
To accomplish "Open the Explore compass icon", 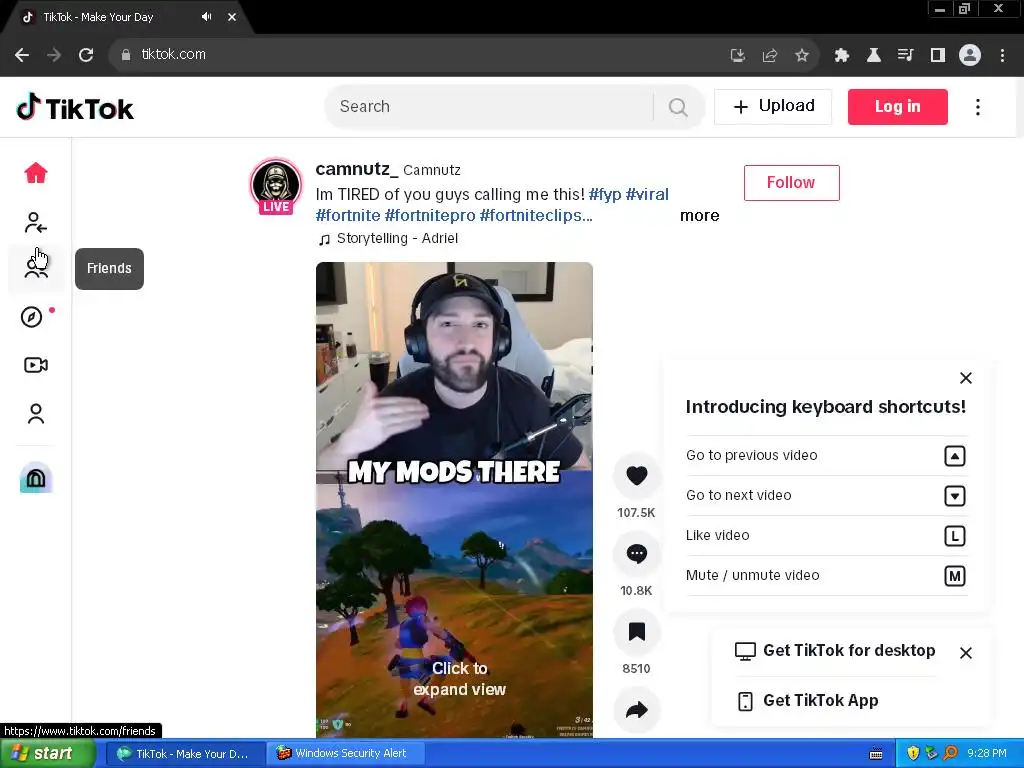I will [x=31, y=317].
